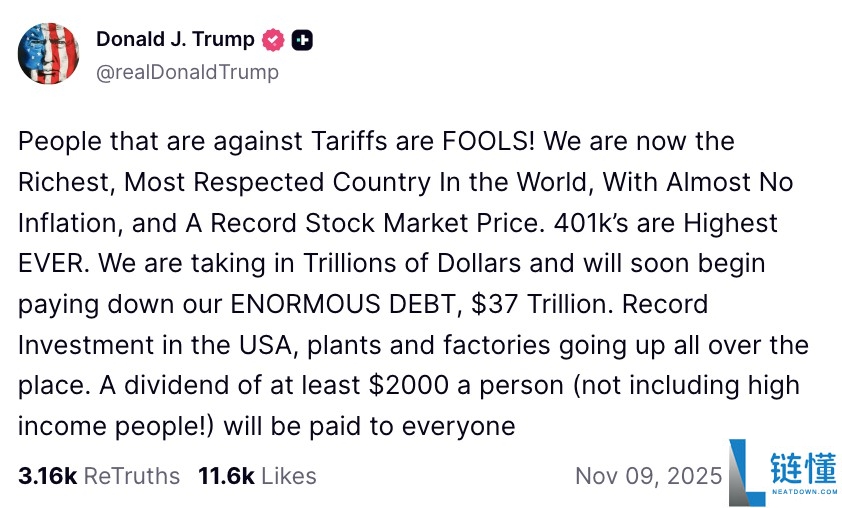Open the @realDonaldTrump handle link
The width and height of the screenshot is (842, 508).
coord(187,72)
